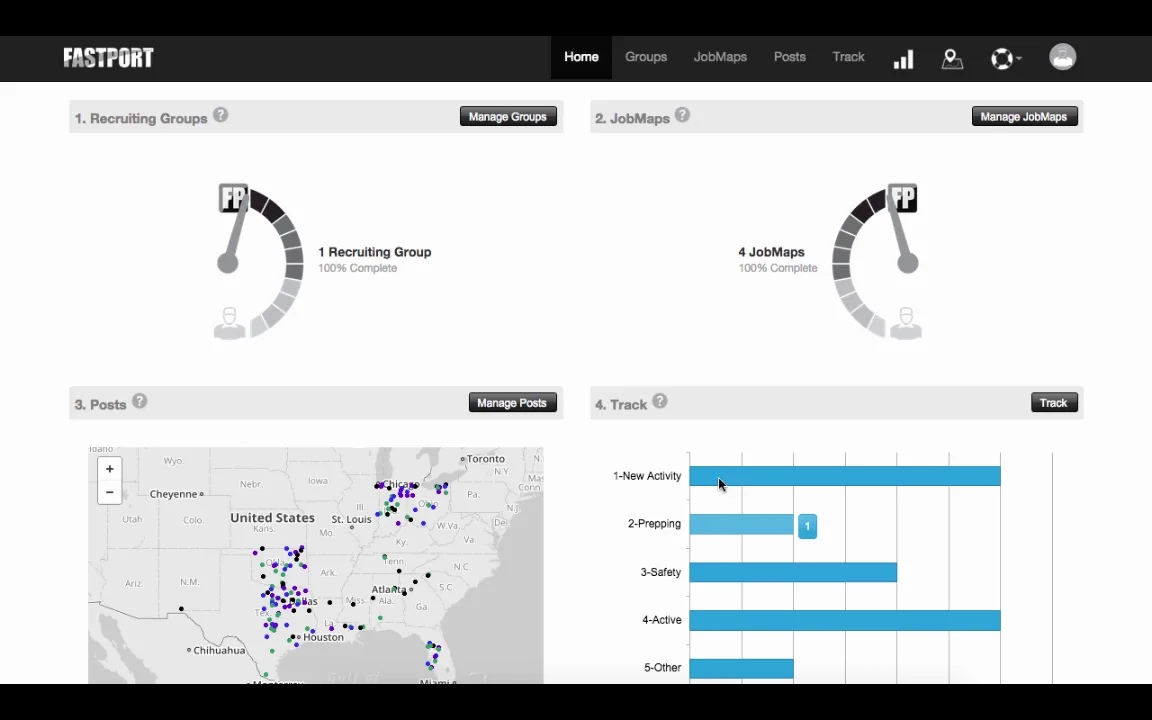This screenshot has height=720, width=1152.
Task: Click the St. Louis label on map
Action: pyautogui.click(x=351, y=519)
